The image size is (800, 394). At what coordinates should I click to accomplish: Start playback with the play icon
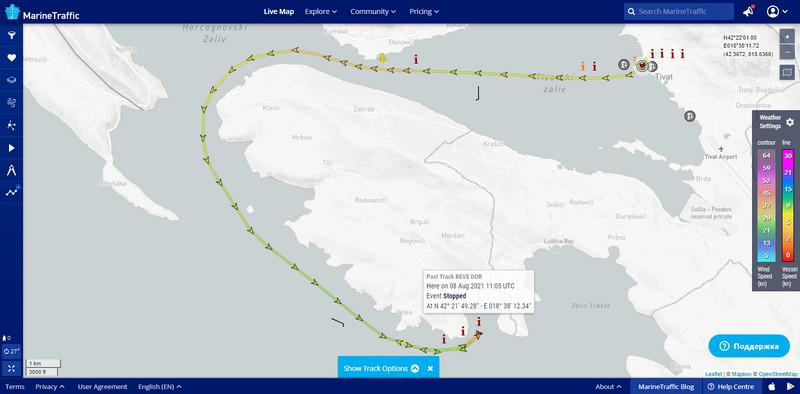coord(11,148)
